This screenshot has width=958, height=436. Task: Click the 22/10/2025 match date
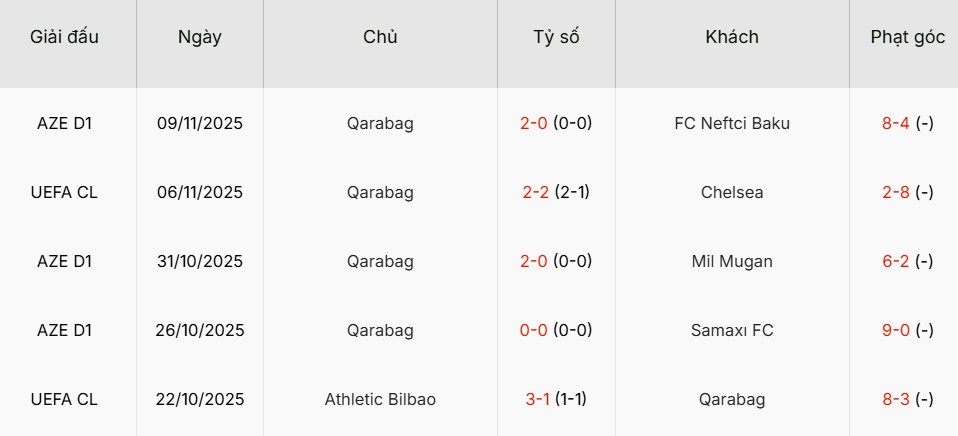tap(200, 400)
